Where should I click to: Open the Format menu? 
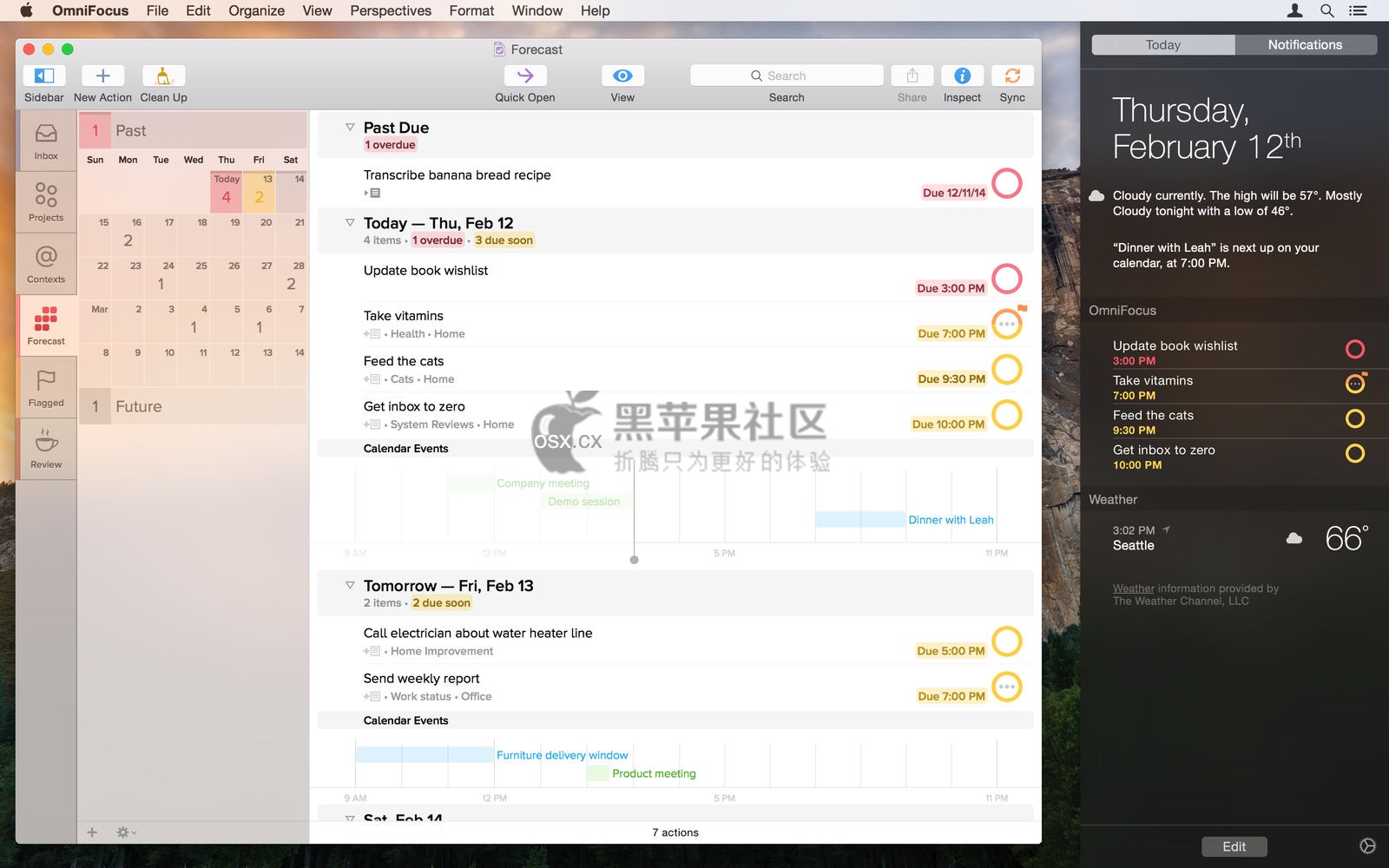[x=471, y=10]
